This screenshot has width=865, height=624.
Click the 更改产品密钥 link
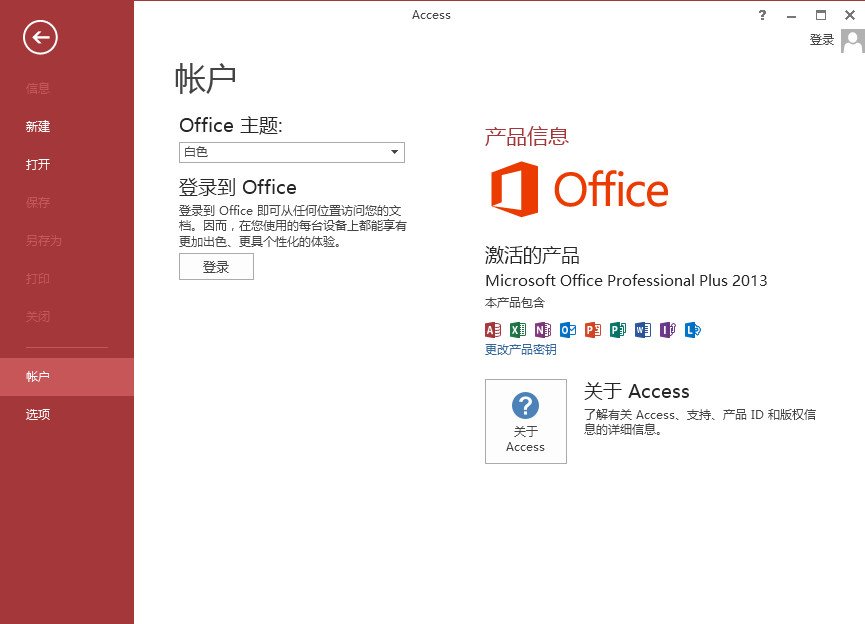pyautogui.click(x=520, y=349)
